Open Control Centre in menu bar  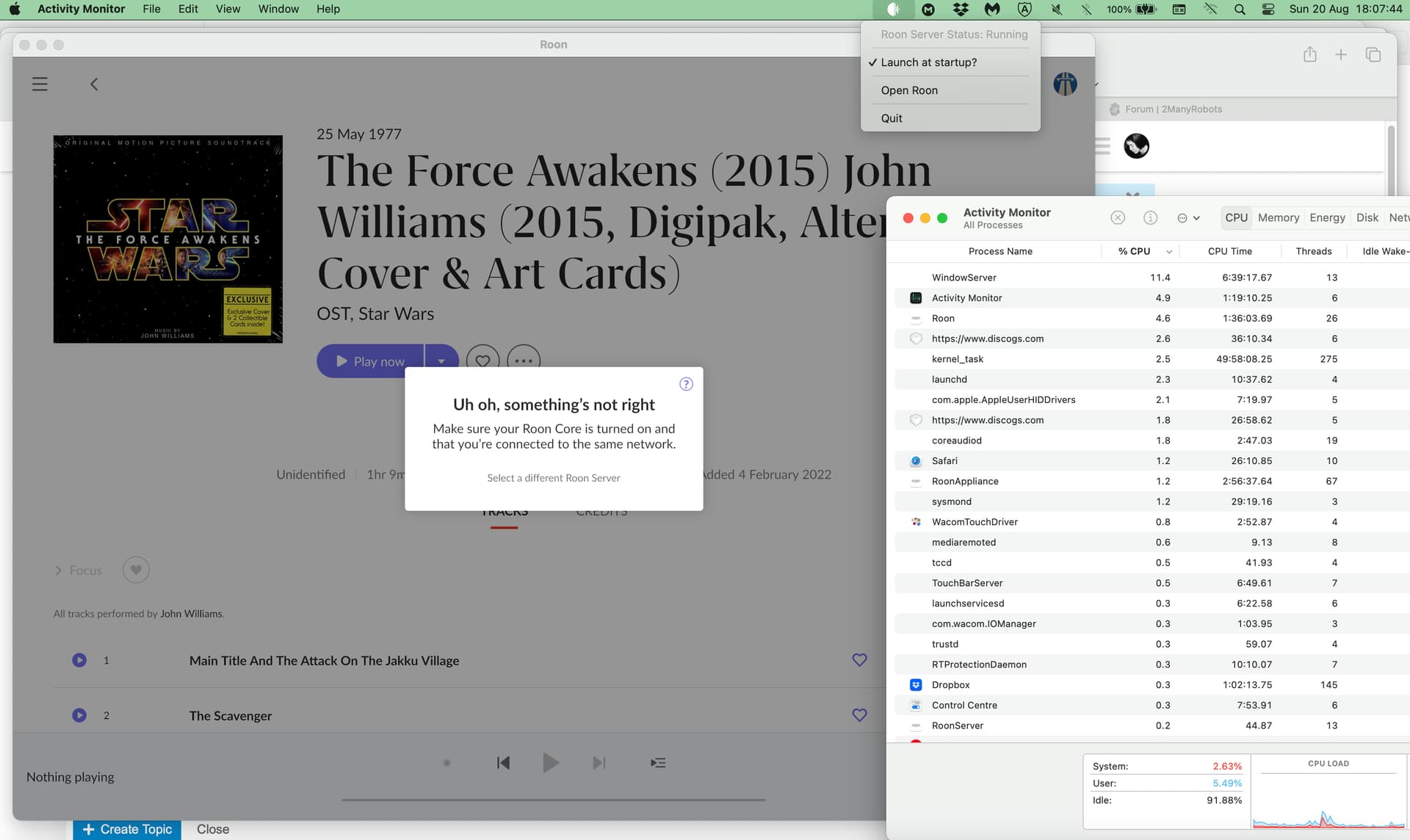(x=1268, y=9)
